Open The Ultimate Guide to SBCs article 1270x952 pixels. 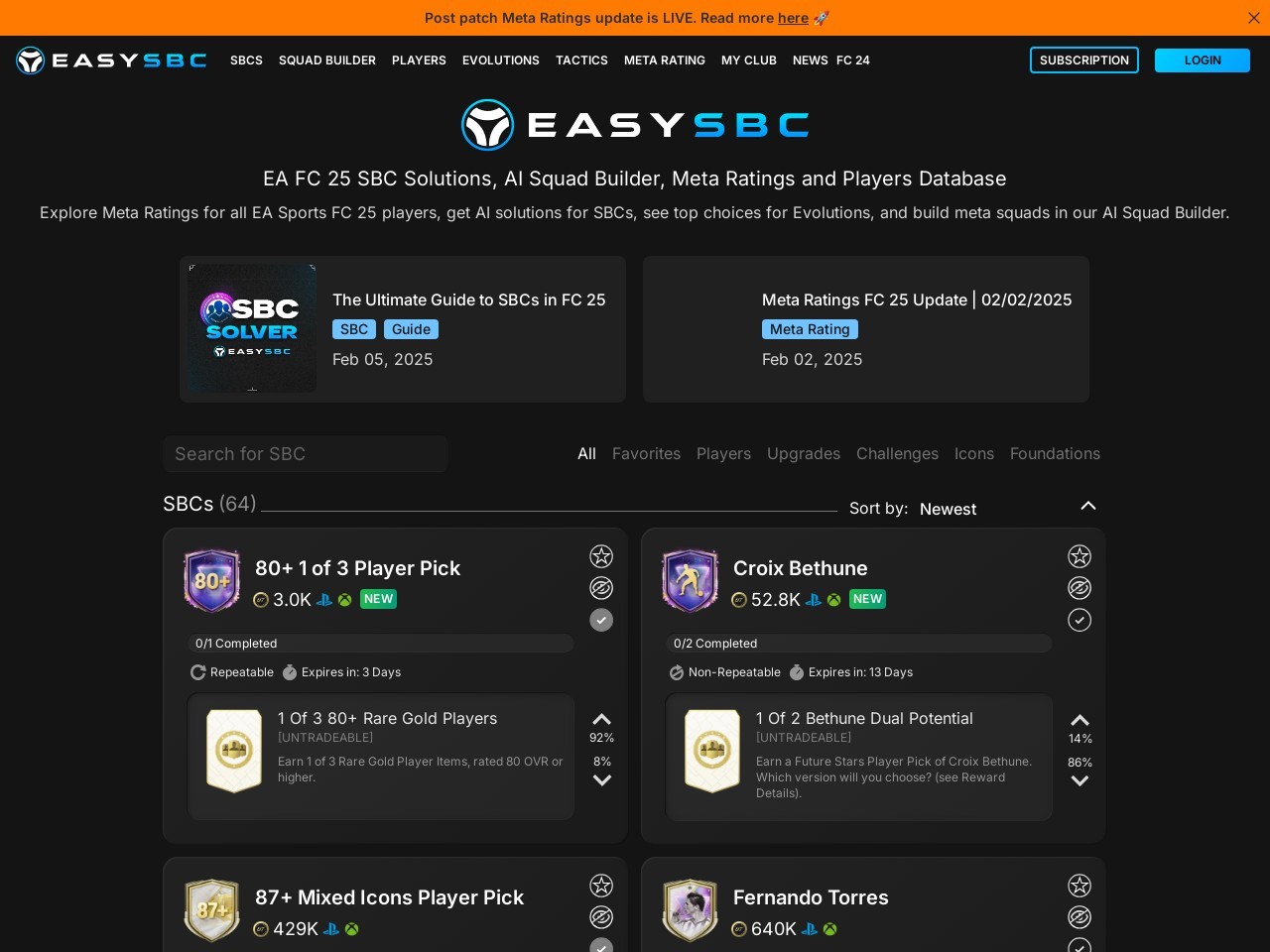(x=469, y=299)
